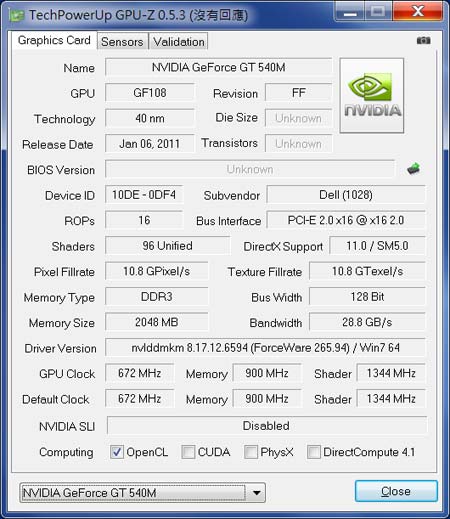Screen dimensions: 450x519
Task: Click the Release Date field Jan 06, 2011
Action: pyautogui.click(x=150, y=144)
